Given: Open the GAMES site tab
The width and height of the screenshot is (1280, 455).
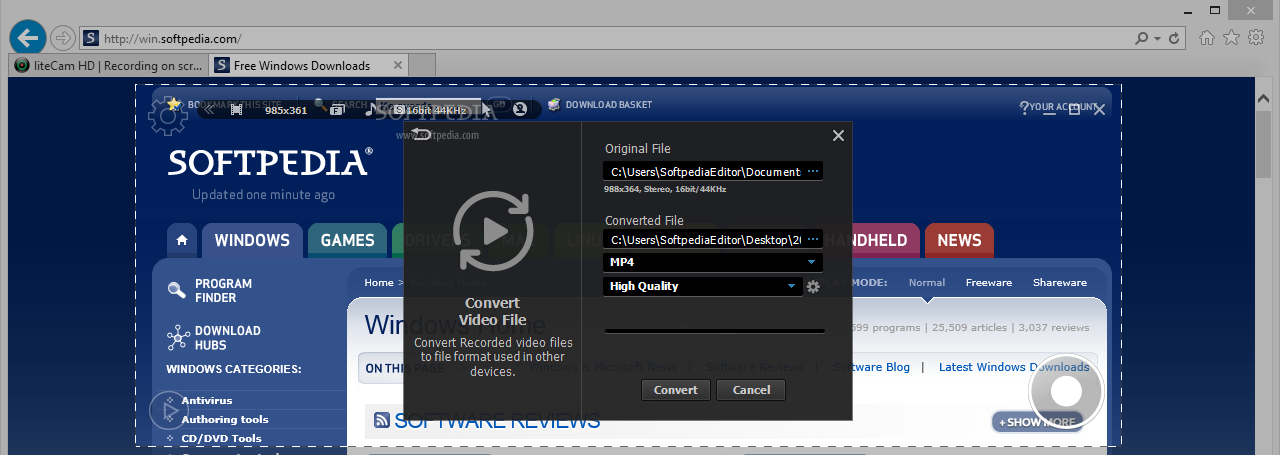Looking at the screenshot, I should 347,240.
